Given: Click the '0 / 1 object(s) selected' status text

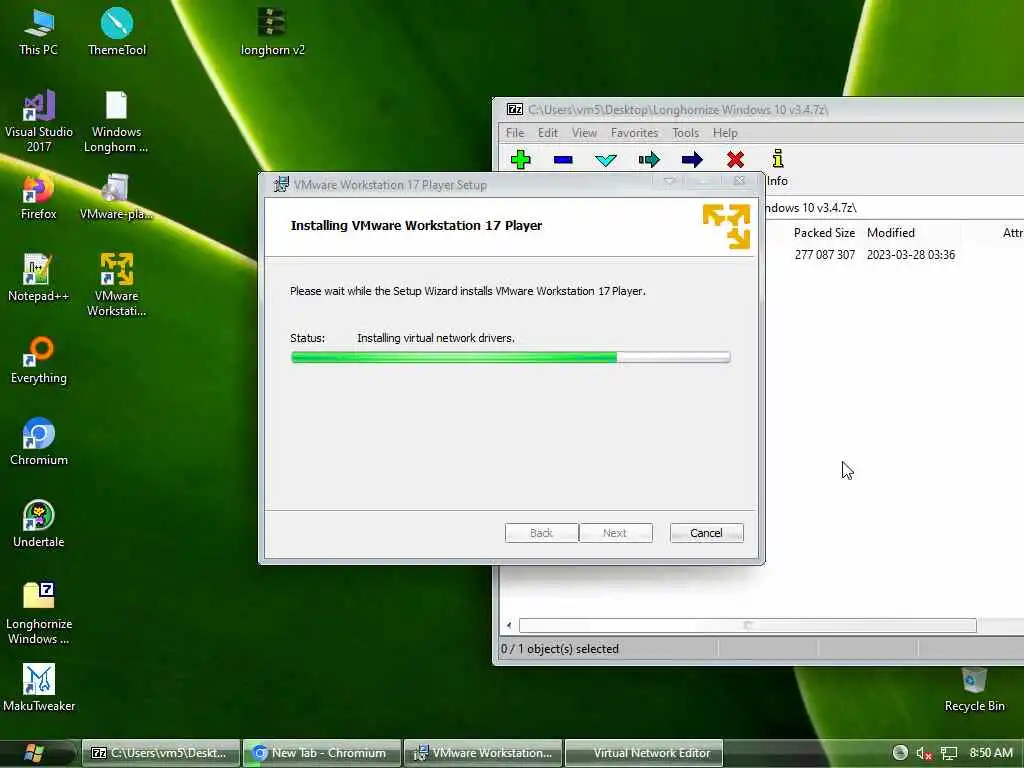Looking at the screenshot, I should 560,648.
